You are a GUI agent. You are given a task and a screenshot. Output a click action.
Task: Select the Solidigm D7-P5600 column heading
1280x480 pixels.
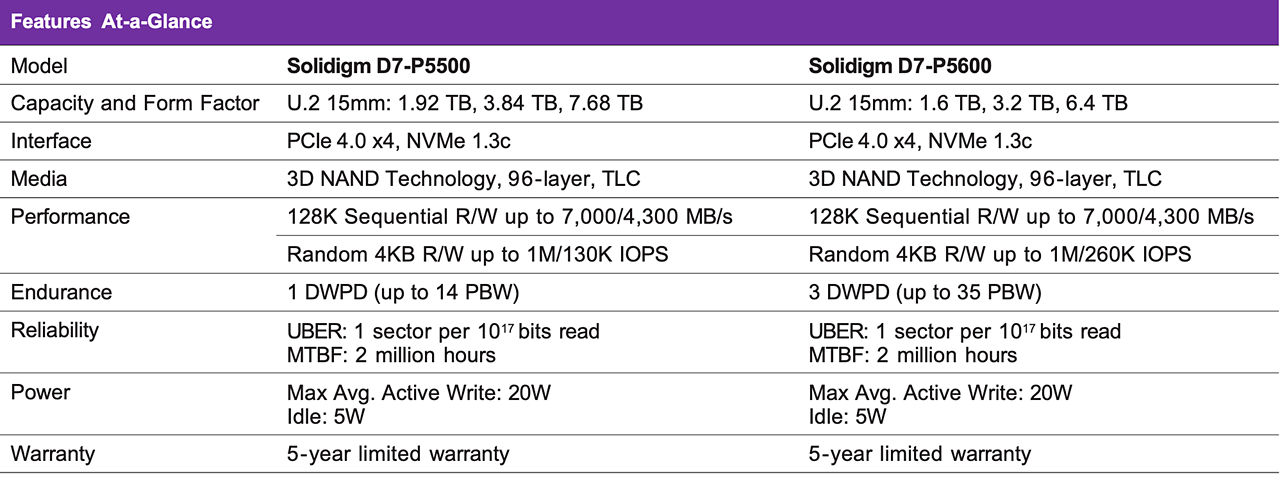pos(901,67)
